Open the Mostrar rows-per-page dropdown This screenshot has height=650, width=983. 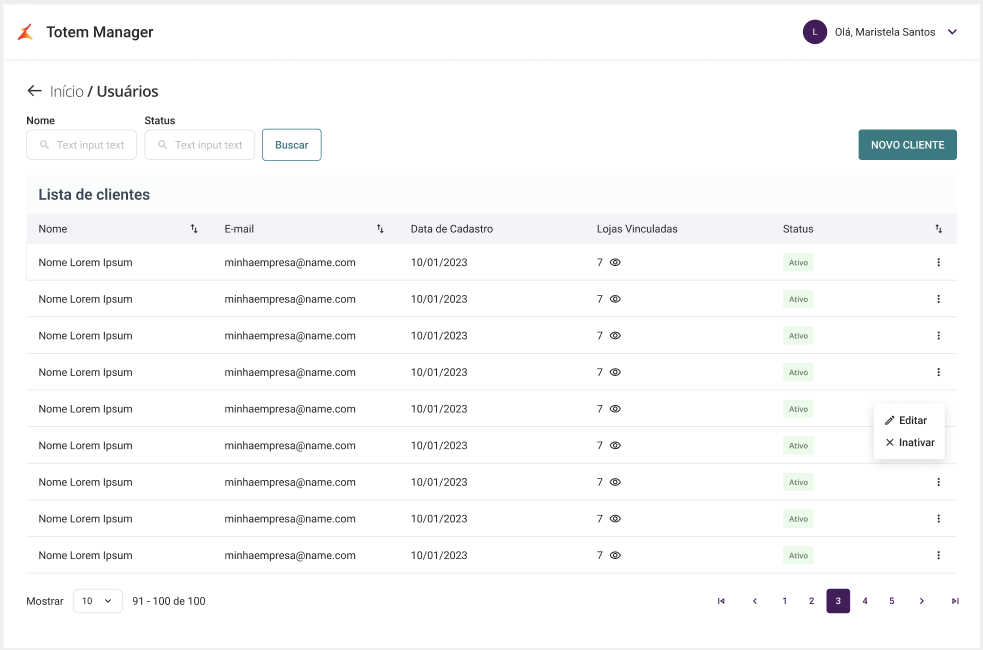[98, 601]
